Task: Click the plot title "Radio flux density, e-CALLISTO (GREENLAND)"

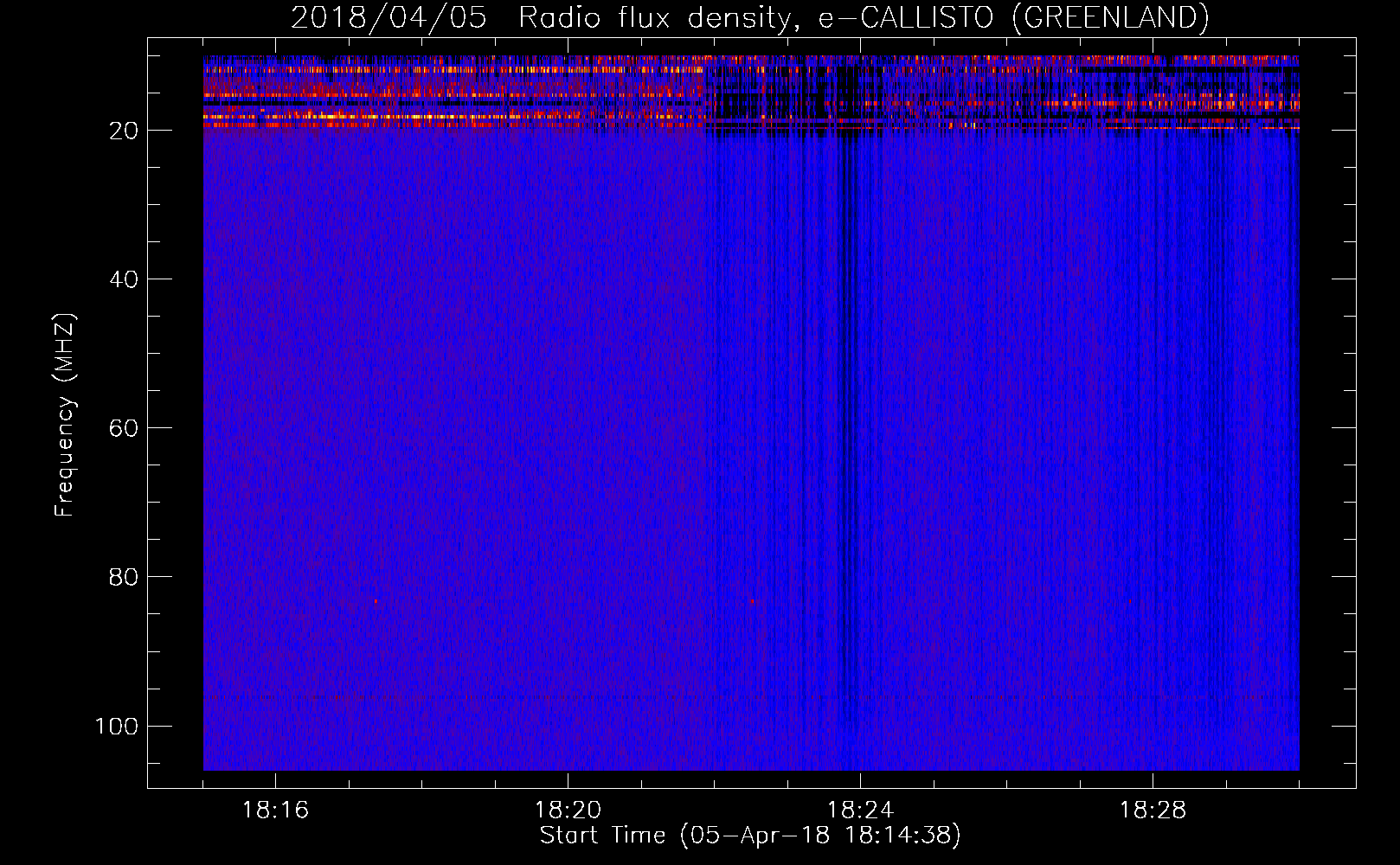Action: pyautogui.click(x=864, y=17)
